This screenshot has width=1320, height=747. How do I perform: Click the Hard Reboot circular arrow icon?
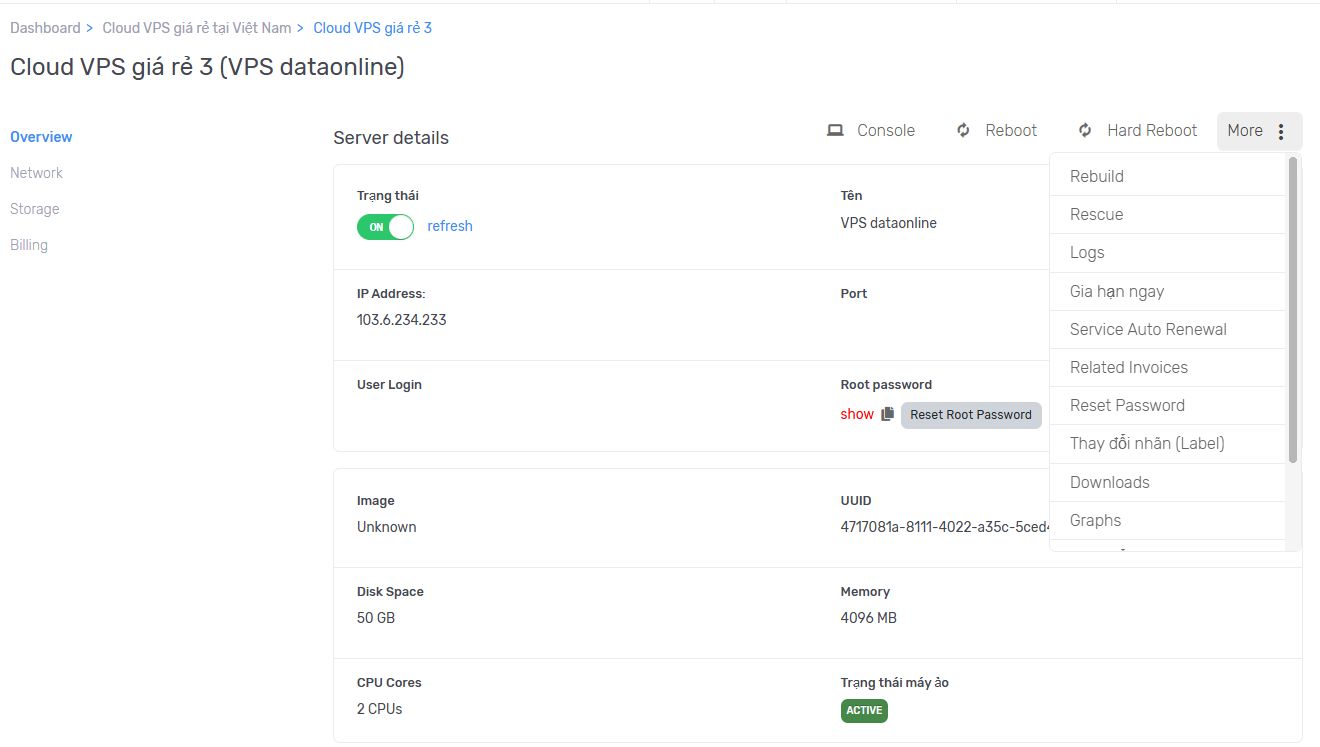1085,130
